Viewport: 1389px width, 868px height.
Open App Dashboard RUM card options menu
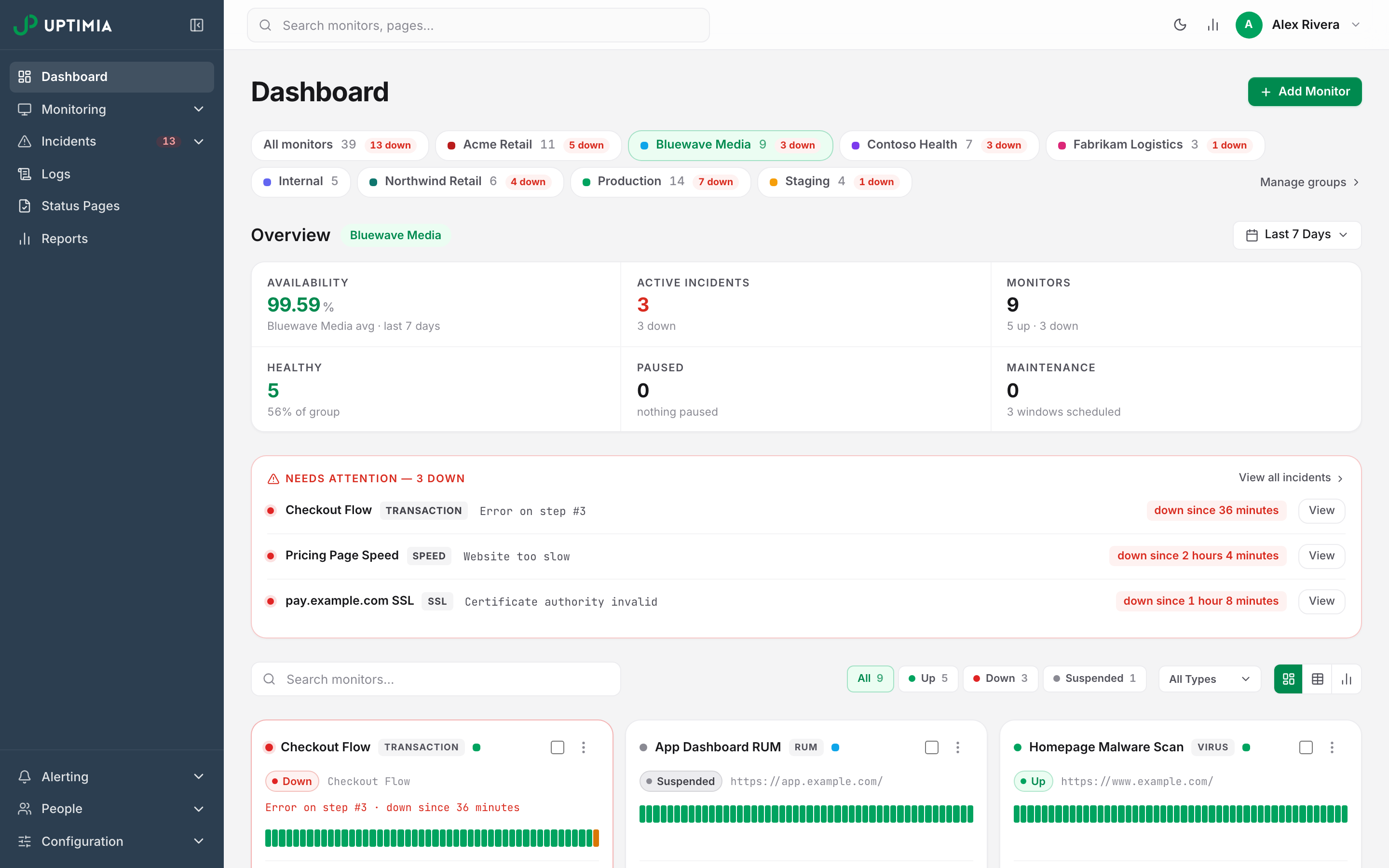tap(957, 747)
